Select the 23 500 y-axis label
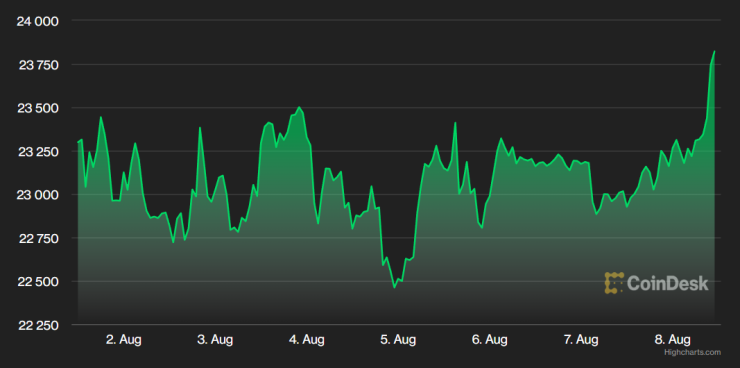The height and width of the screenshot is (368, 740). 38,109
